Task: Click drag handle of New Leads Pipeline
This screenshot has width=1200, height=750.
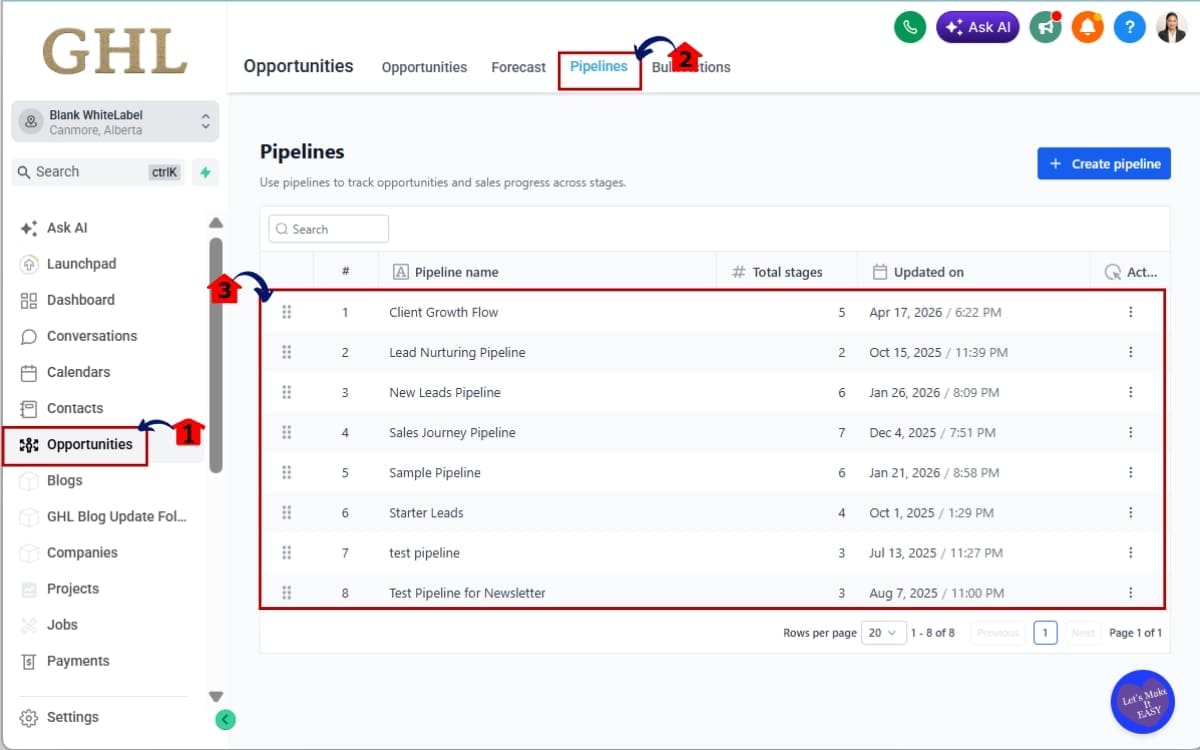Action: click(287, 392)
